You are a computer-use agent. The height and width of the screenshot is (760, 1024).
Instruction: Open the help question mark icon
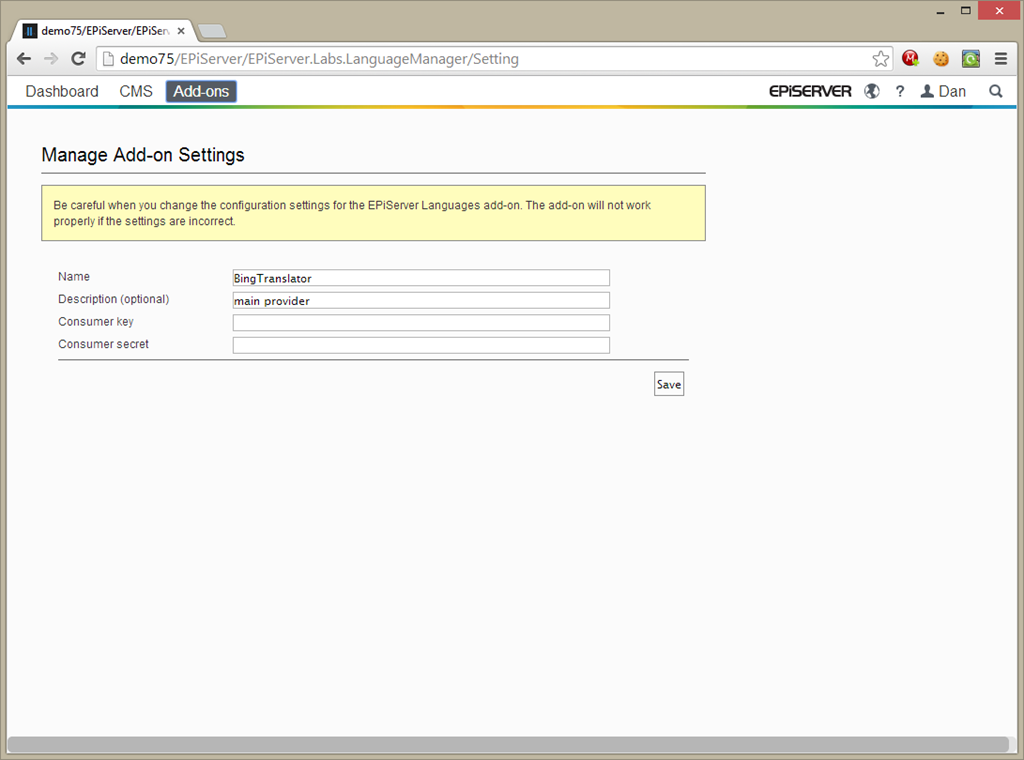tap(900, 91)
